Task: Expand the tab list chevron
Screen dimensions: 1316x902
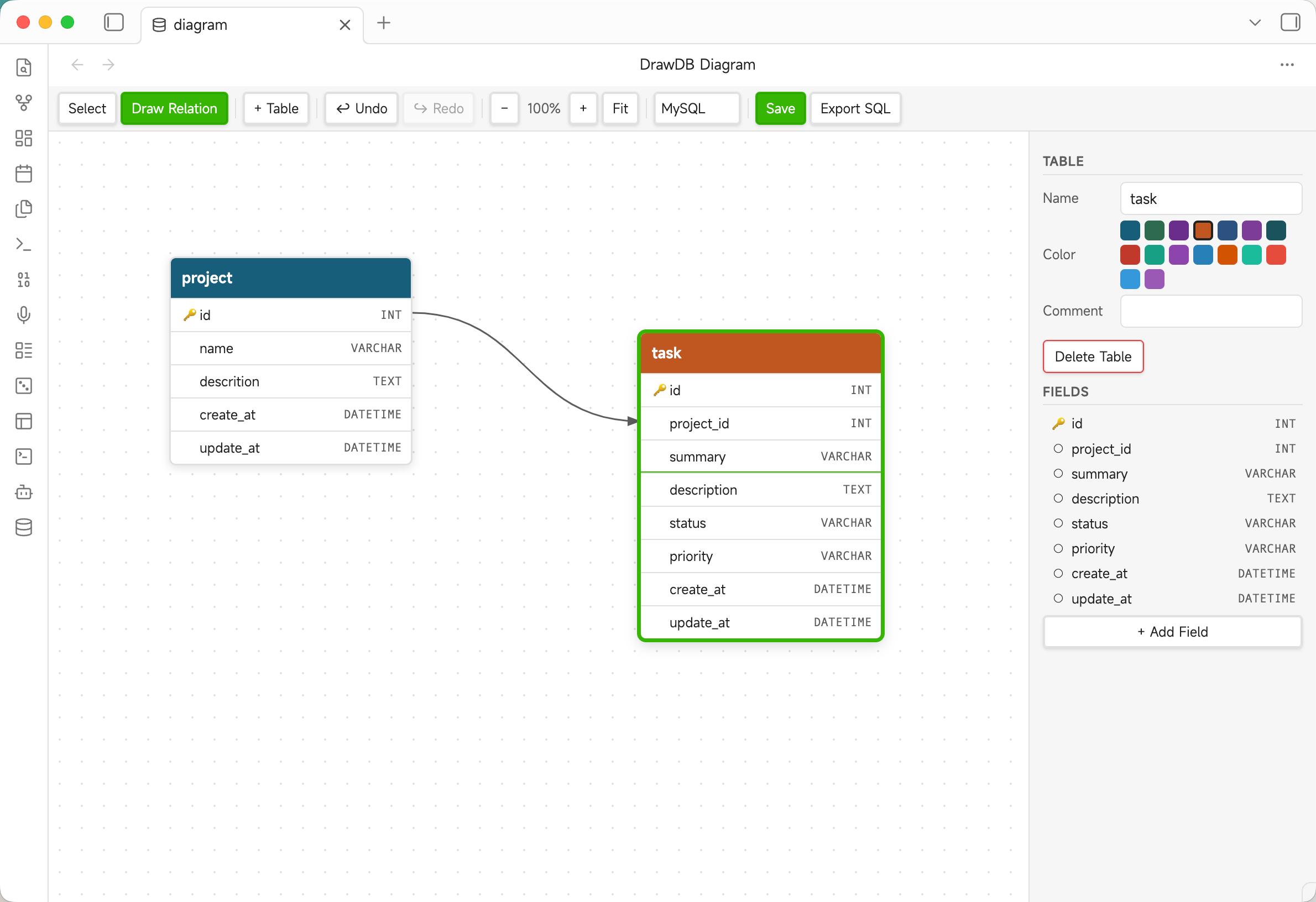Action: click(x=1255, y=23)
